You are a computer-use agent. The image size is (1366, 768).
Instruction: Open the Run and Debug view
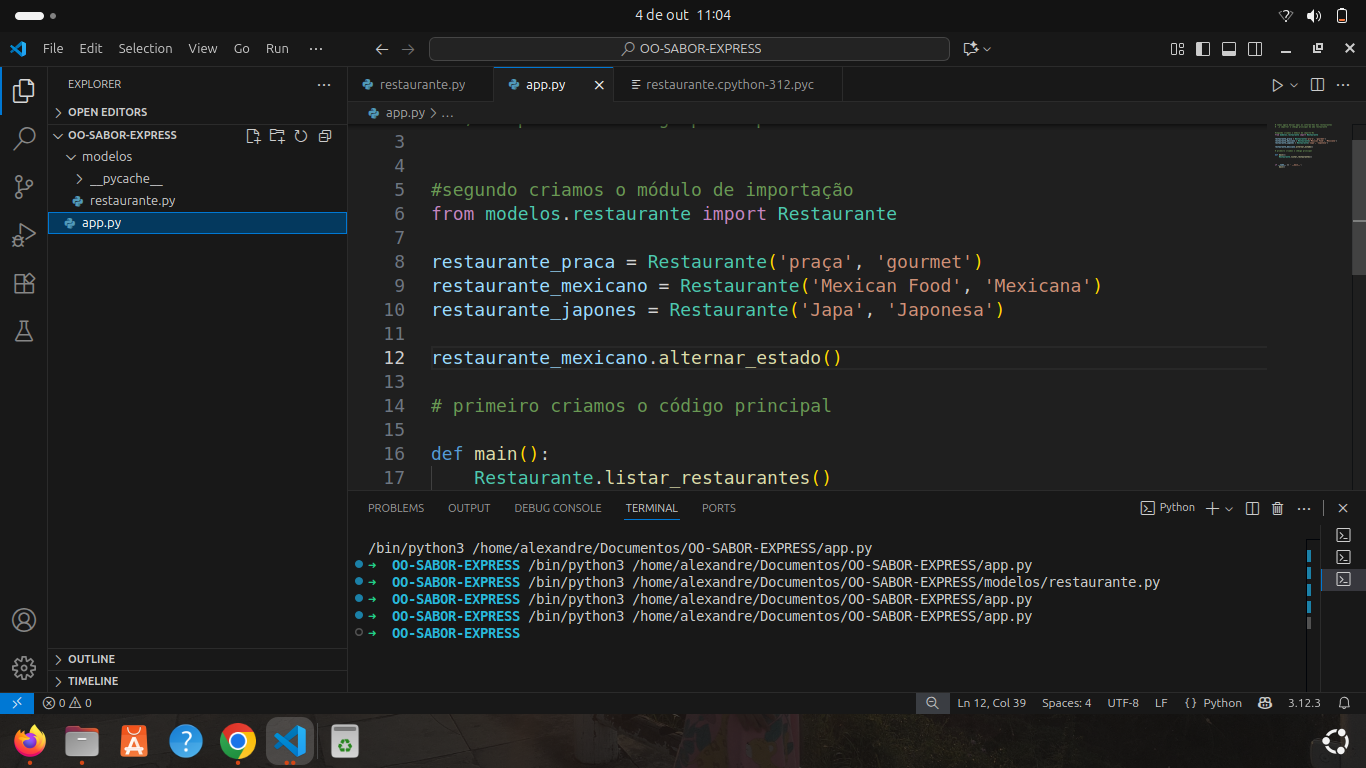click(24, 235)
